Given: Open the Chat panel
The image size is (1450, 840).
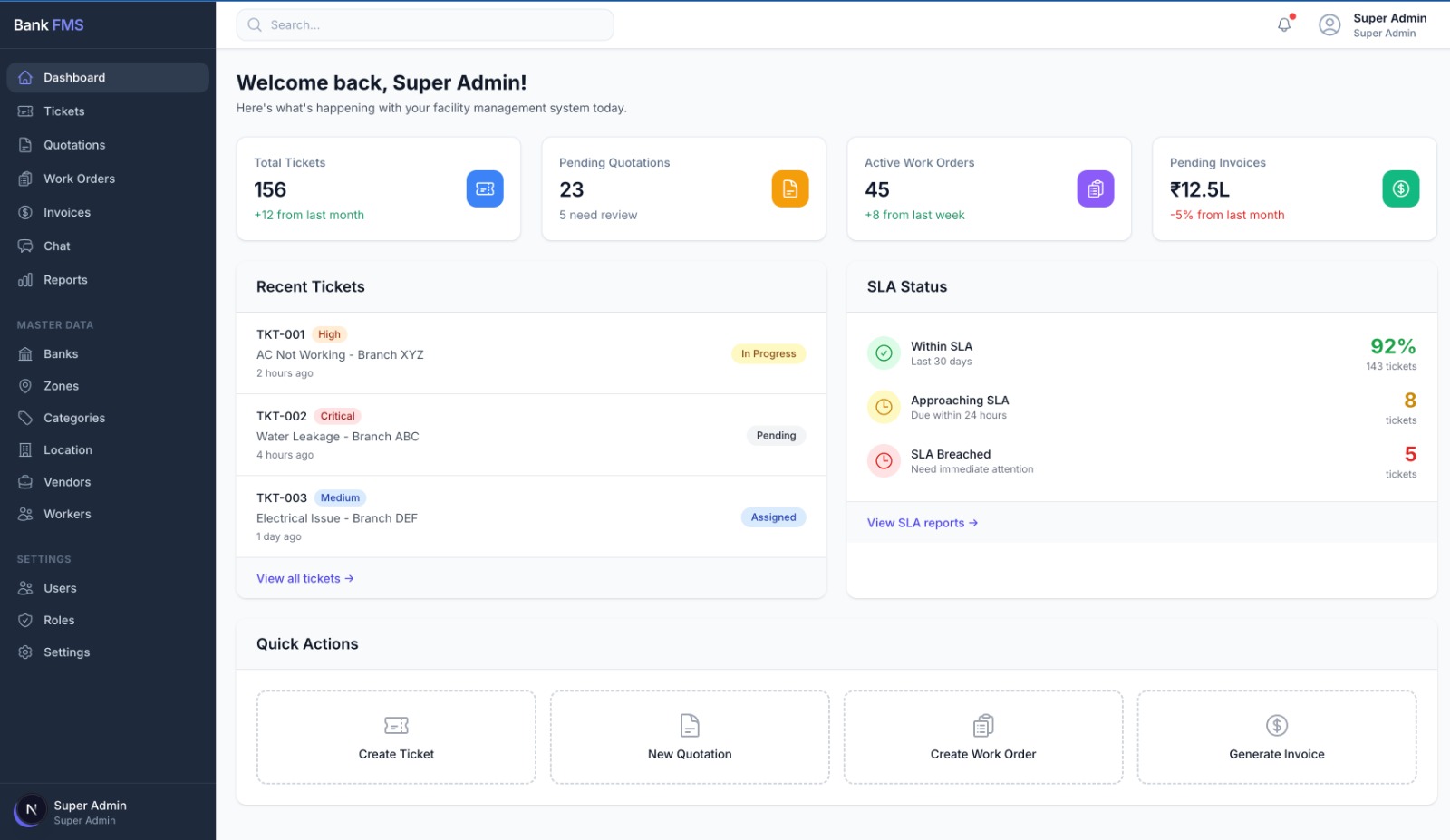Looking at the screenshot, I should coord(56,246).
